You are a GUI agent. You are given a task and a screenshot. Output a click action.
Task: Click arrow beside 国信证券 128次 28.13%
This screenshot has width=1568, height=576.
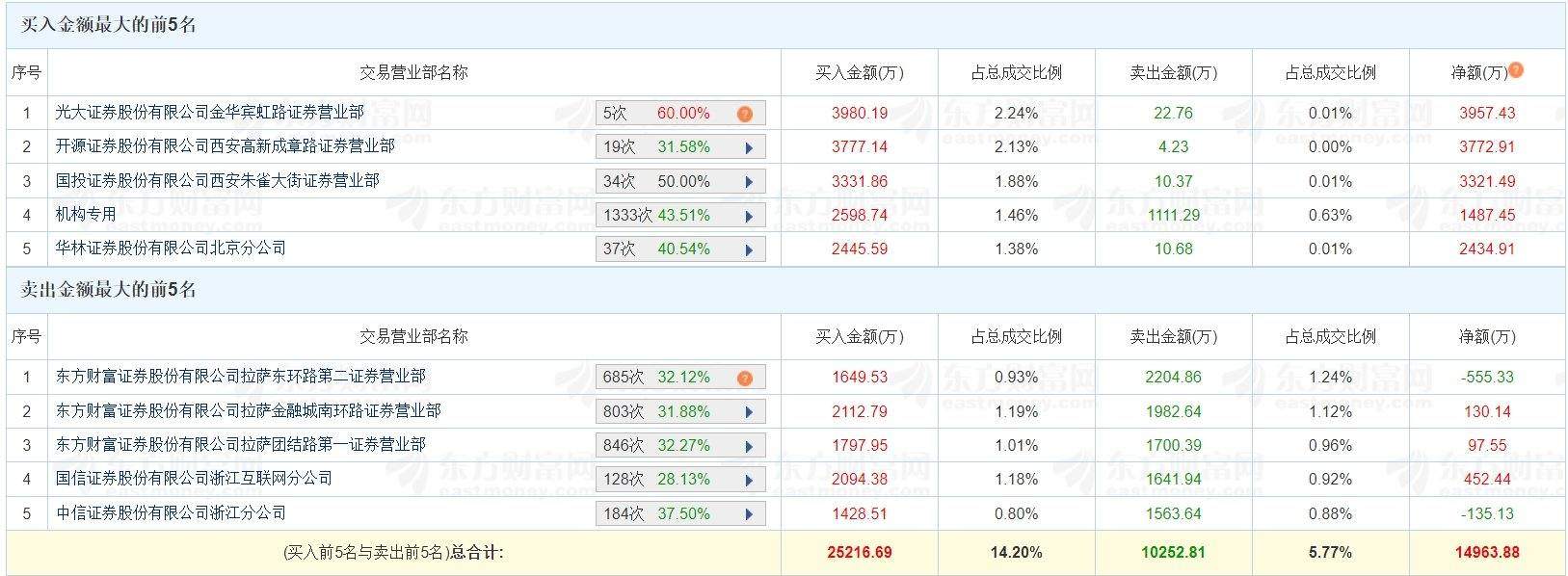[748, 480]
